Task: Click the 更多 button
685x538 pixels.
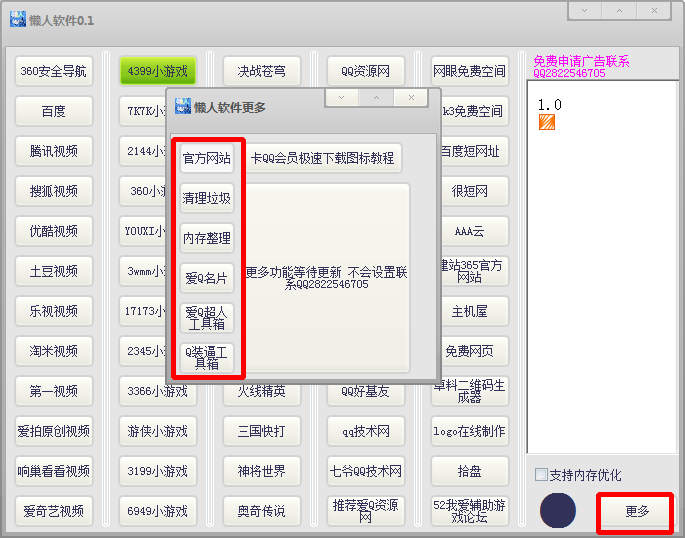Action: (x=637, y=511)
